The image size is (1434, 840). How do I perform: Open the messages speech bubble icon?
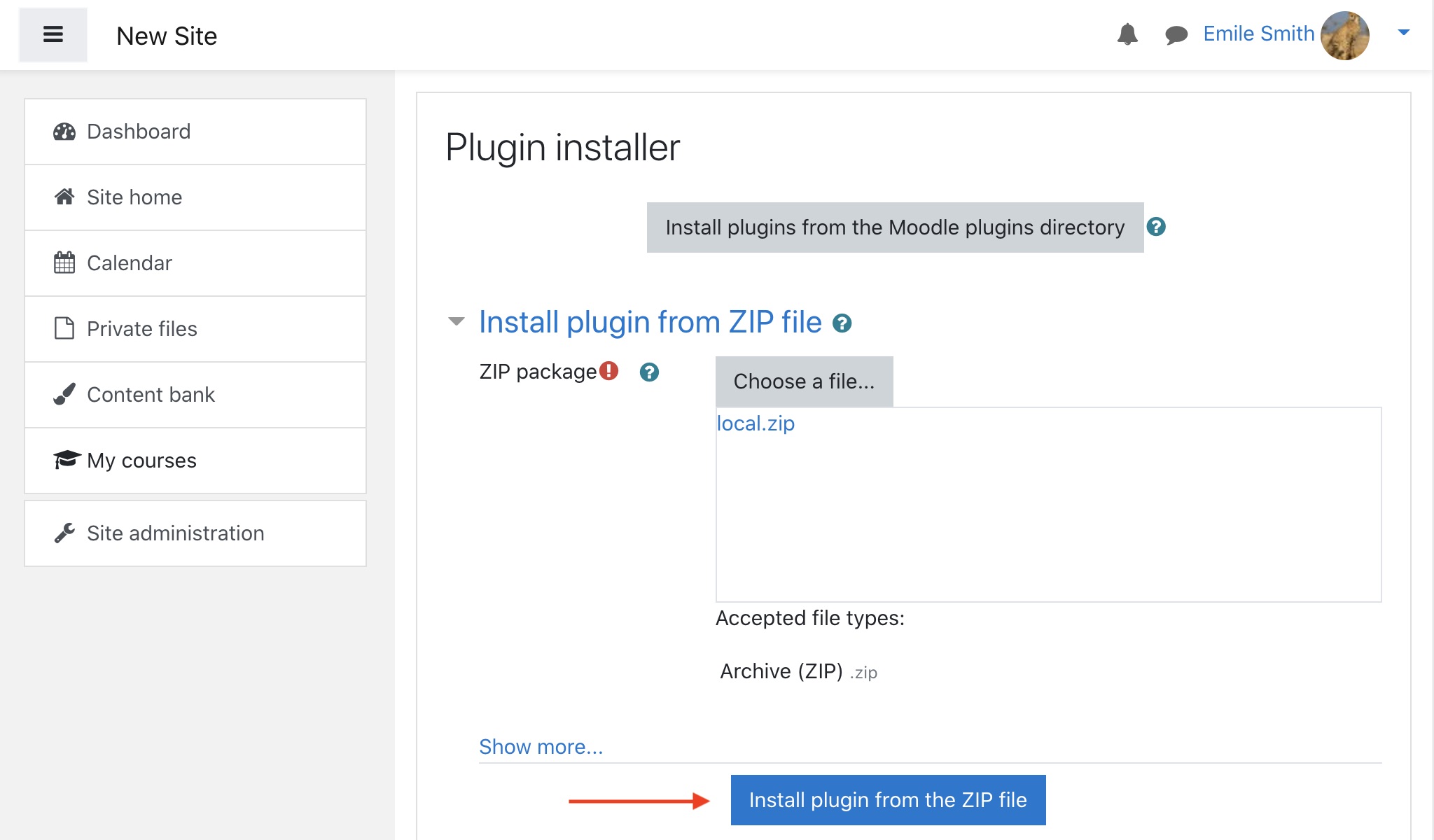click(1176, 34)
